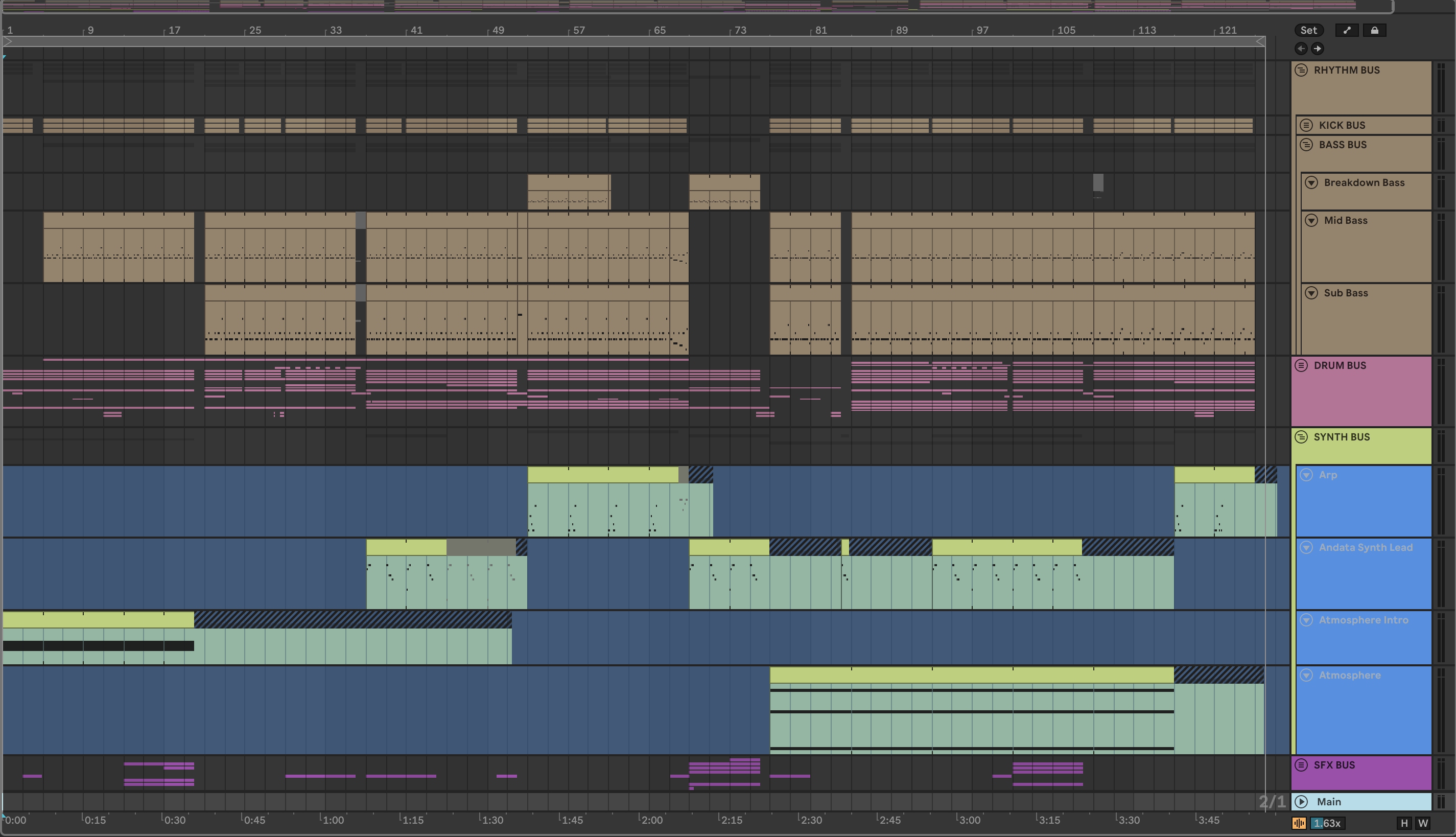The image size is (1456, 837).
Task: Click the RHYTHM BUS level meter
Action: (x=1441, y=88)
